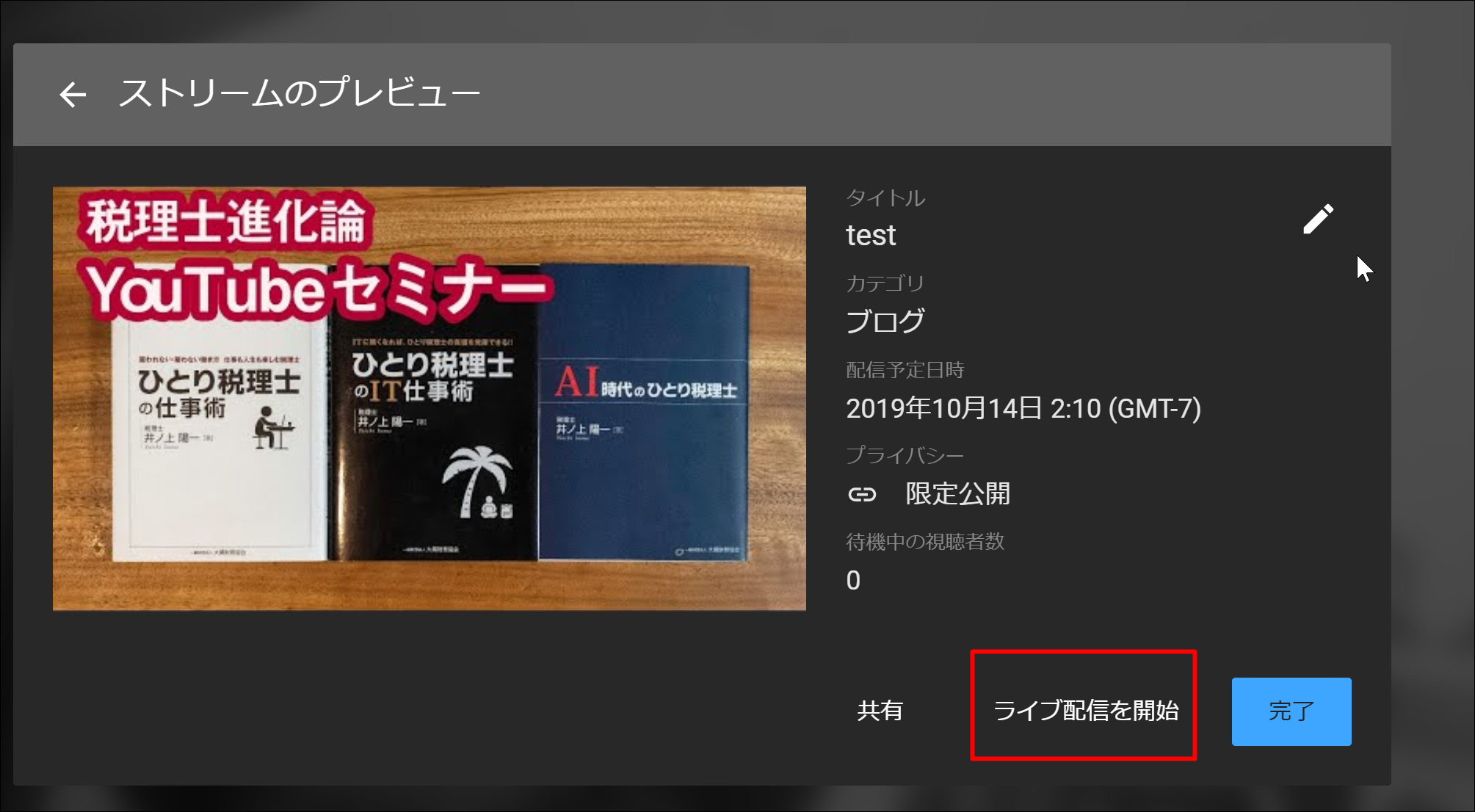
Task: Edit stream details with the pencil icon
Action: point(1318,219)
